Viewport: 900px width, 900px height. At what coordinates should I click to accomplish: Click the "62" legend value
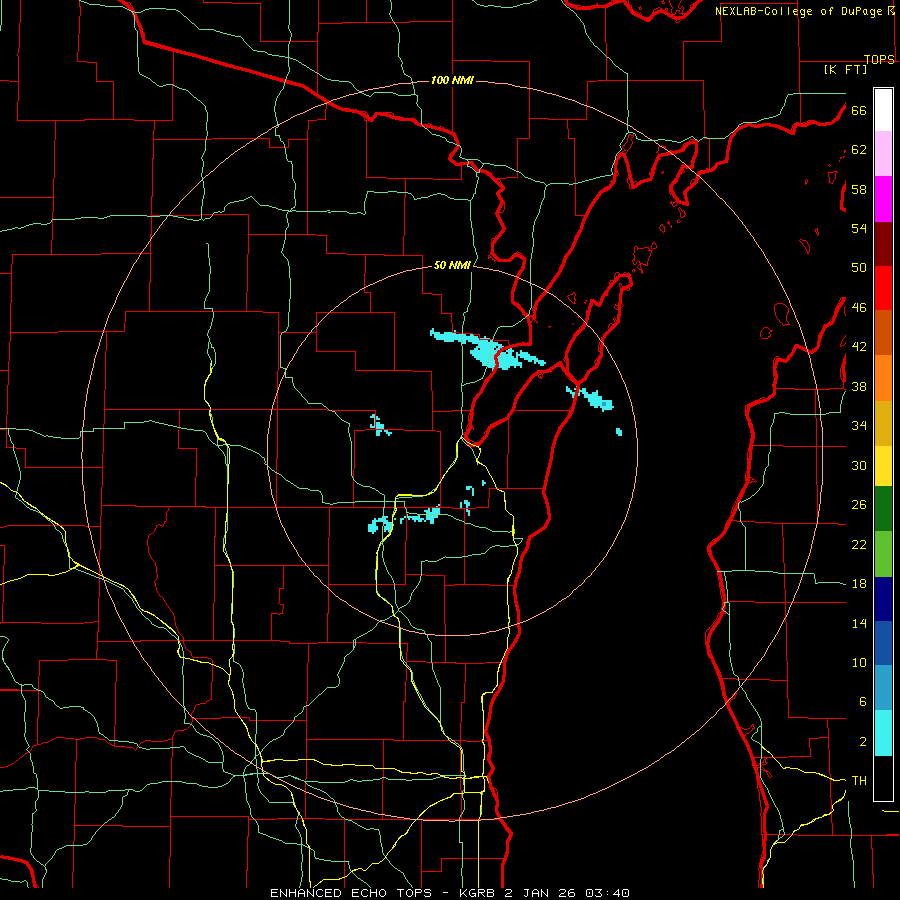tap(859, 150)
